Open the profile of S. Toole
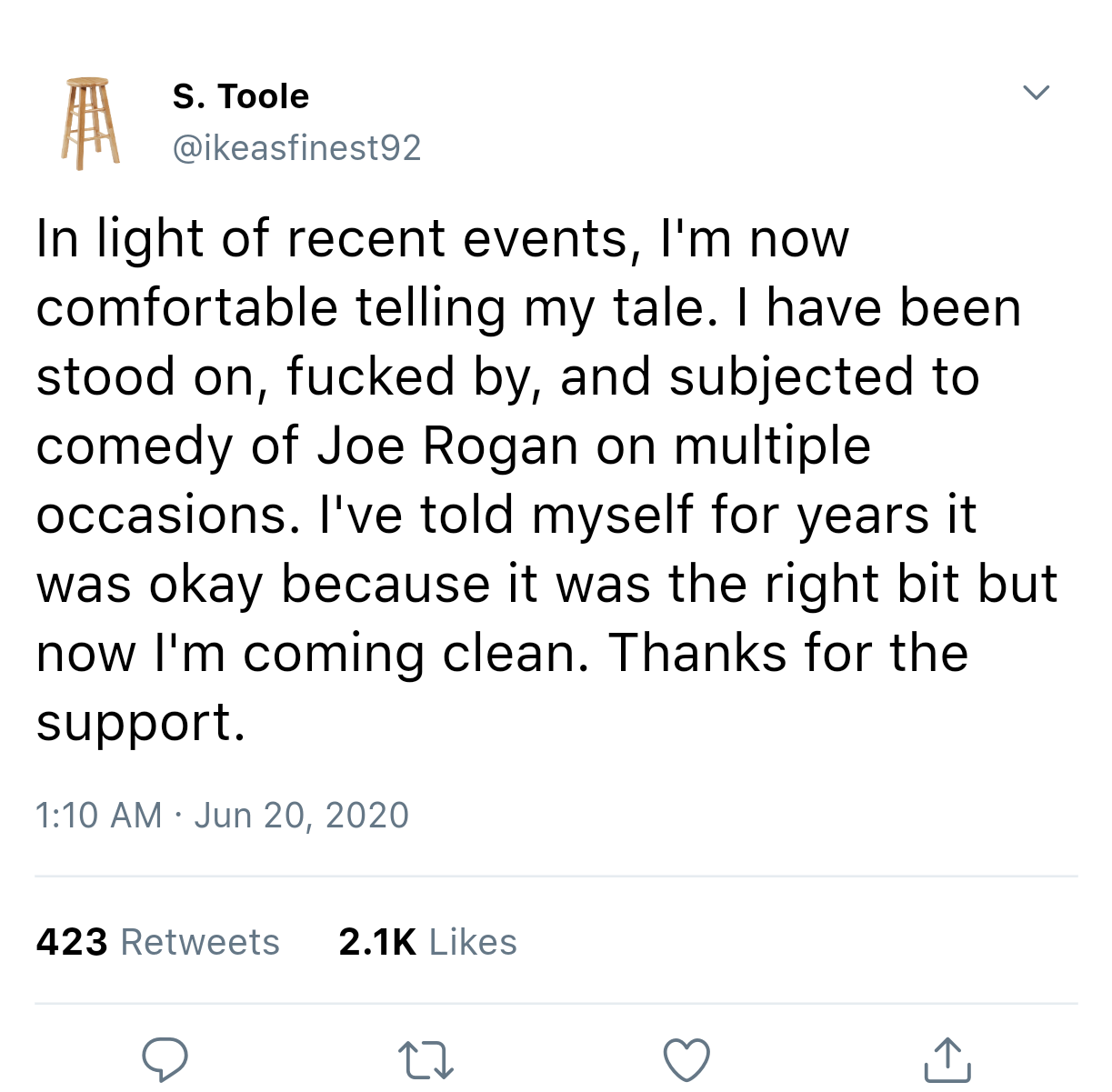This screenshot has height=1092, width=1112. coord(241,95)
